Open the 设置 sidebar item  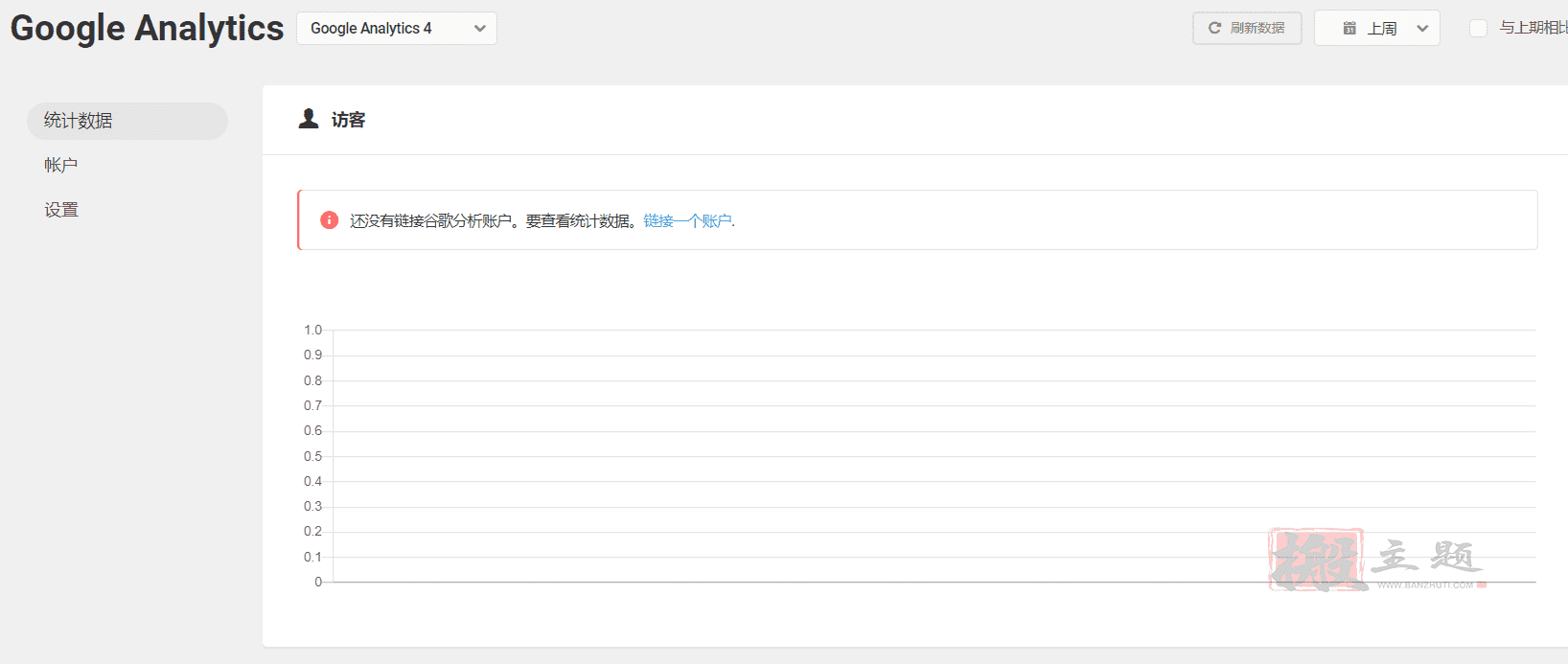point(60,210)
